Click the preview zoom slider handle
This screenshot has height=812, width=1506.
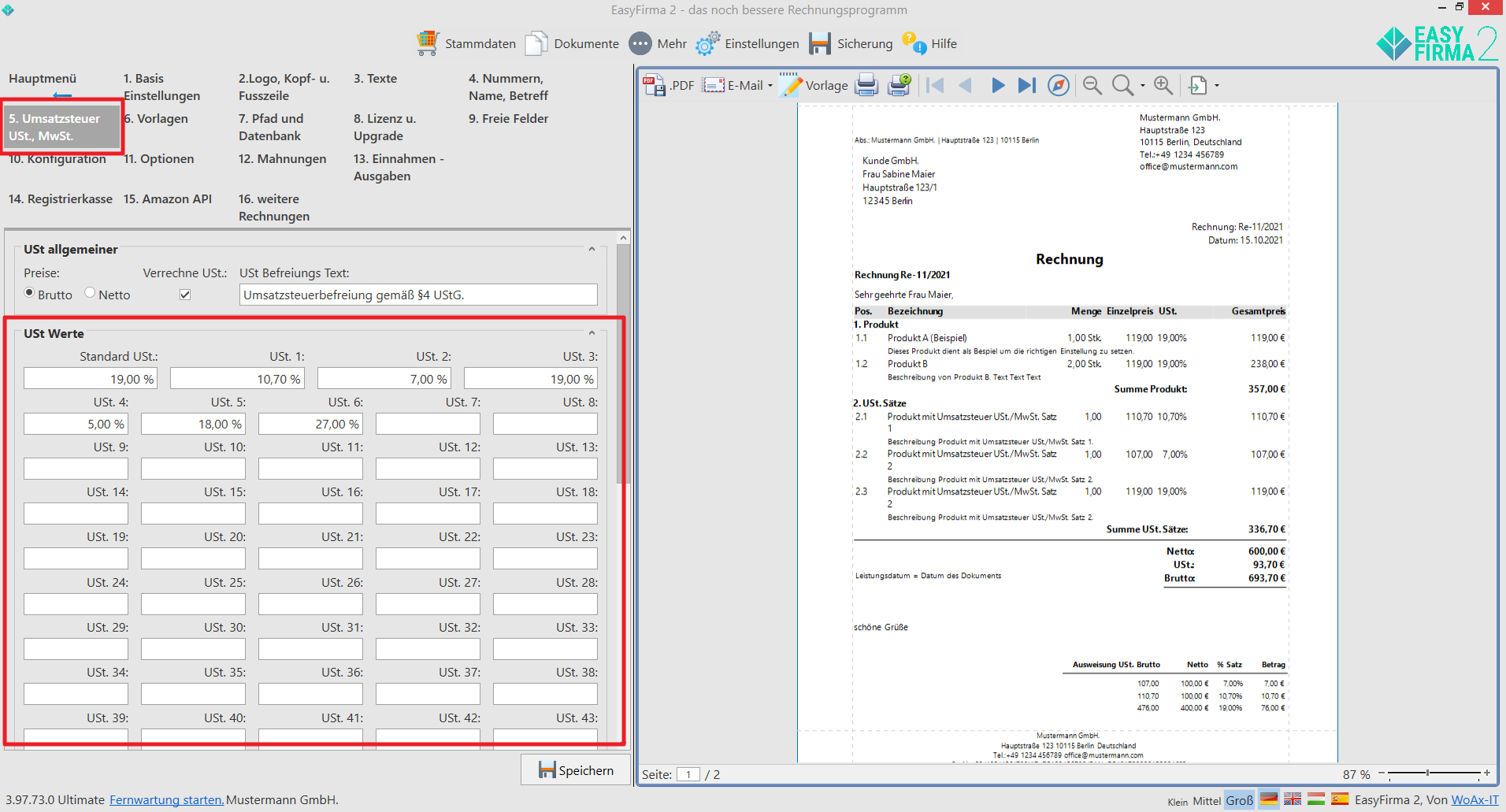(x=1427, y=773)
